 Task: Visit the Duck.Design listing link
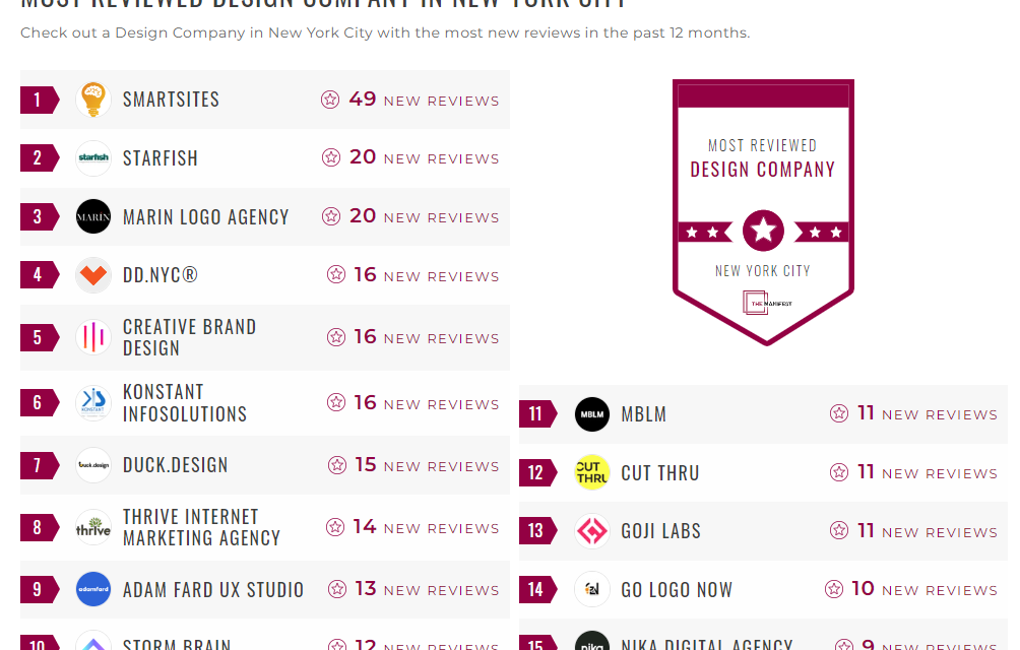coord(175,465)
